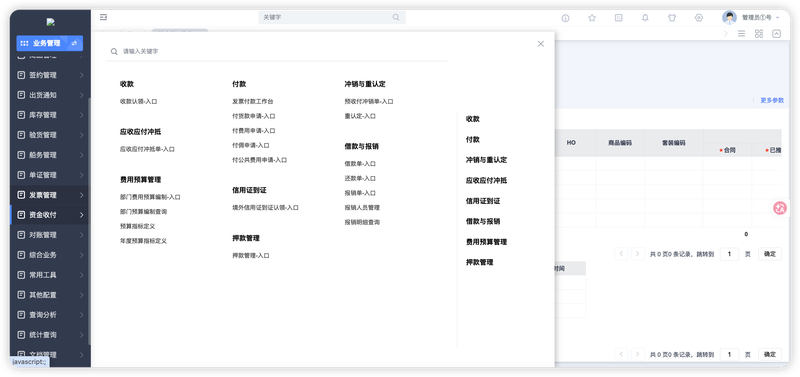The height and width of the screenshot is (377, 800).
Task: Click the icon beside 签约管理 in sidebar
Action: click(21, 75)
